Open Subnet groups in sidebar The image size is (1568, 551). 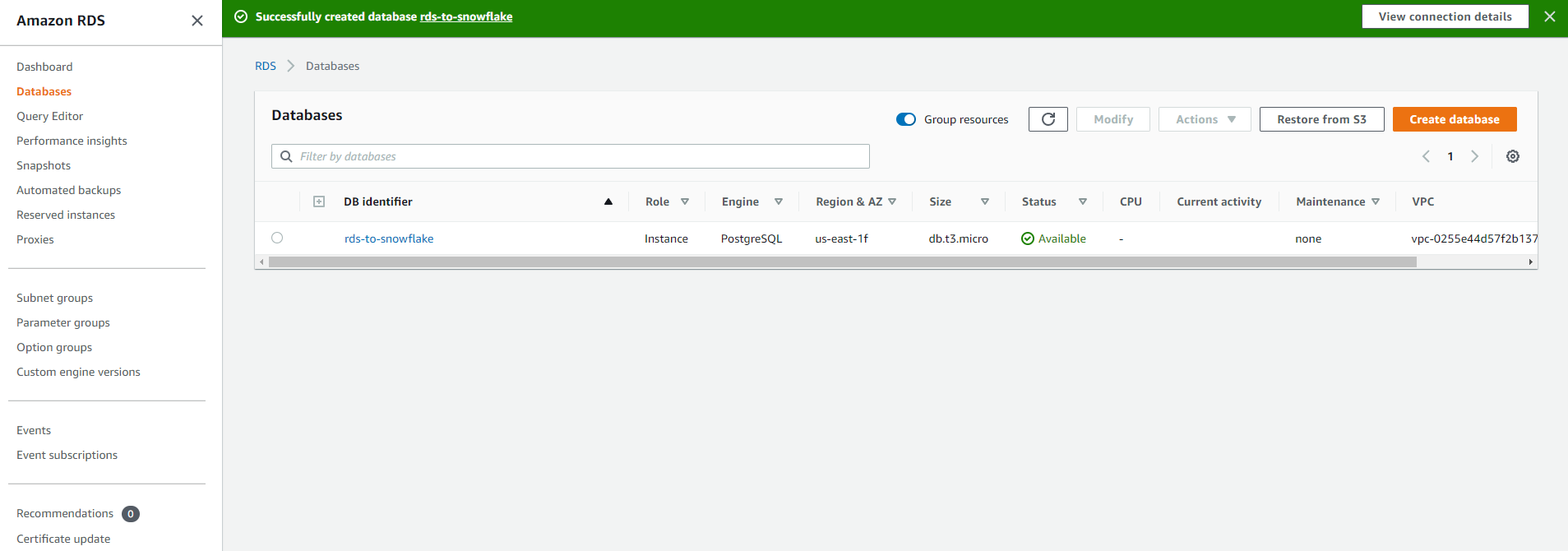[x=54, y=298]
